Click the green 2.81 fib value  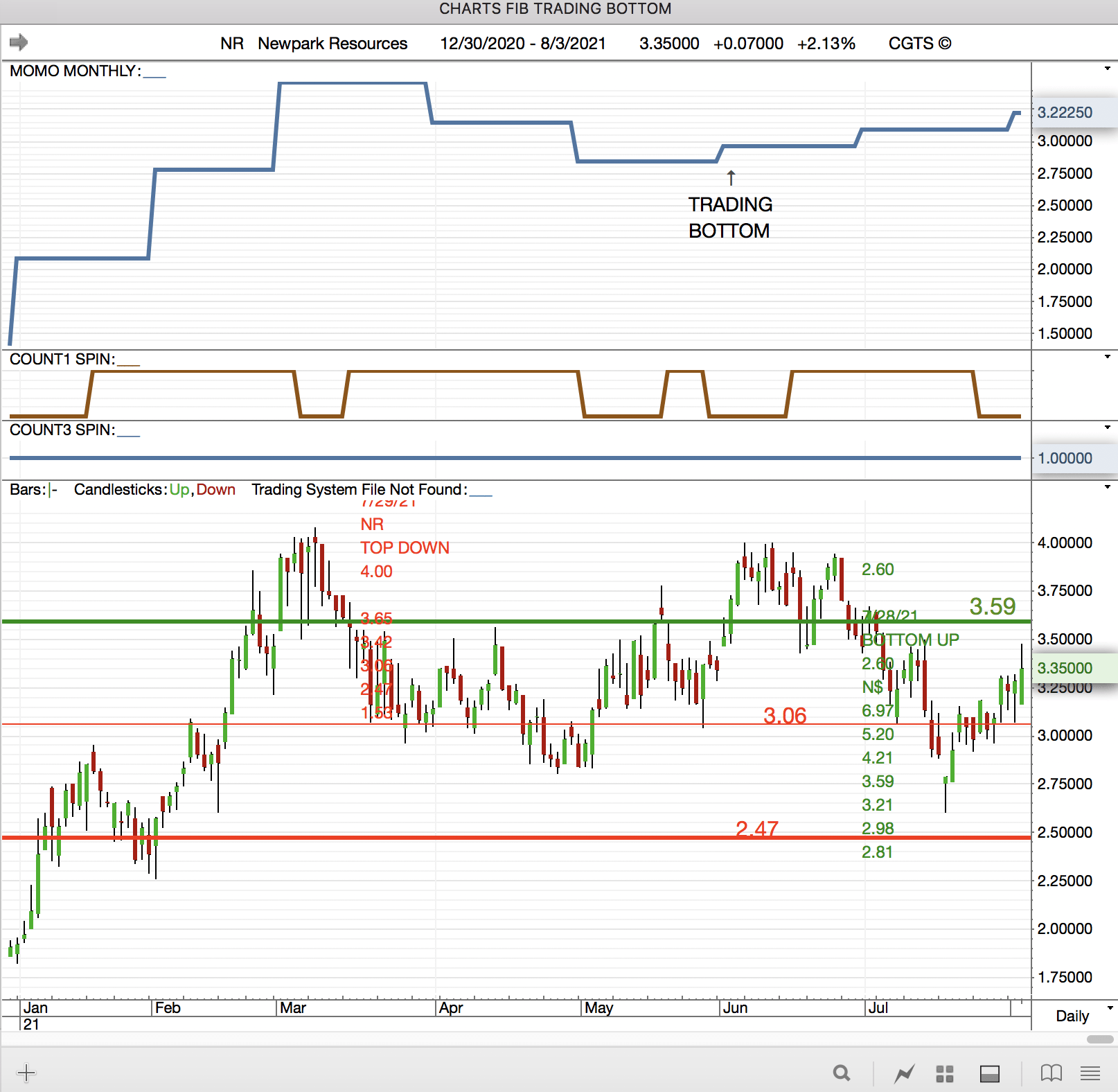[x=877, y=852]
